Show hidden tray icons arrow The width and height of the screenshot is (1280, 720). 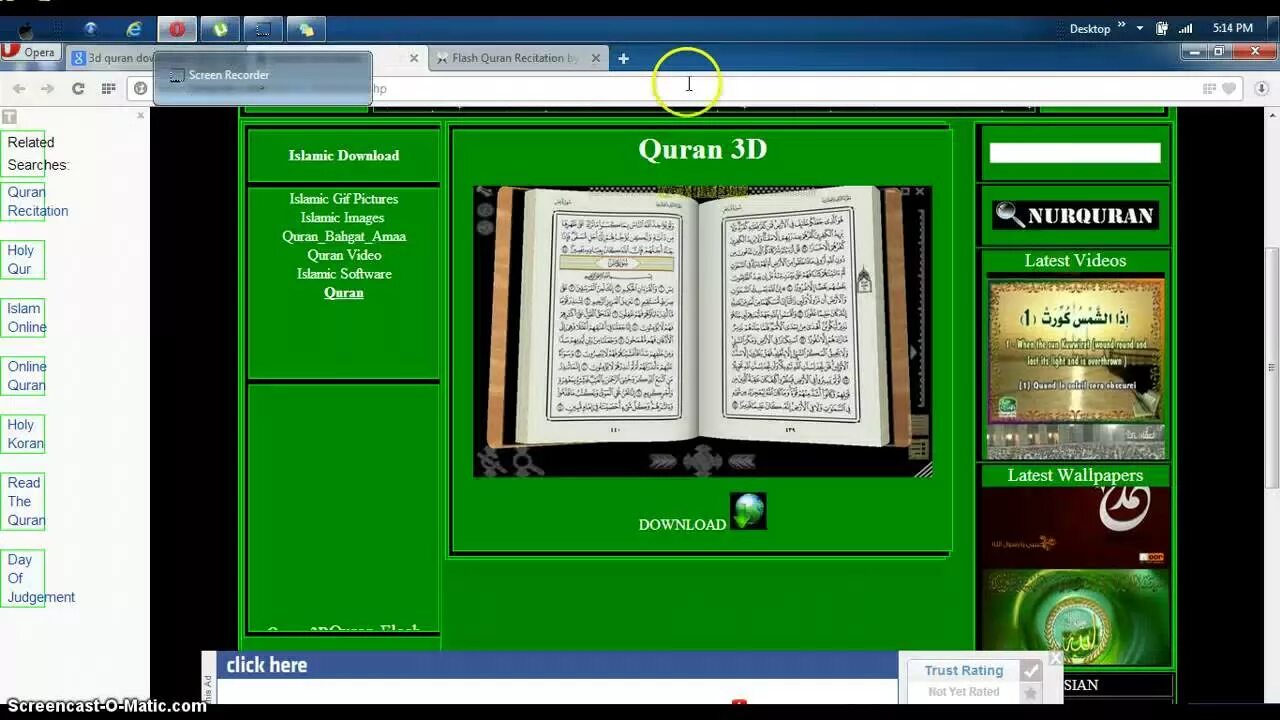(1140, 28)
